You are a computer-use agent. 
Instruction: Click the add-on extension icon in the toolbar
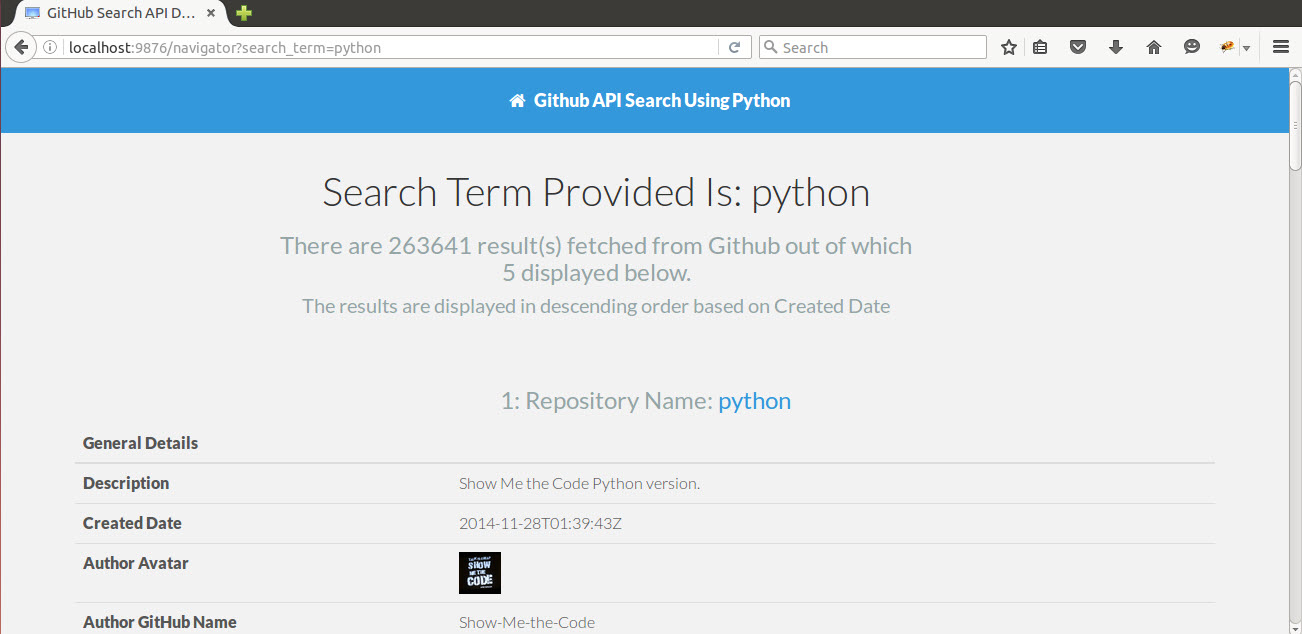(x=1228, y=47)
